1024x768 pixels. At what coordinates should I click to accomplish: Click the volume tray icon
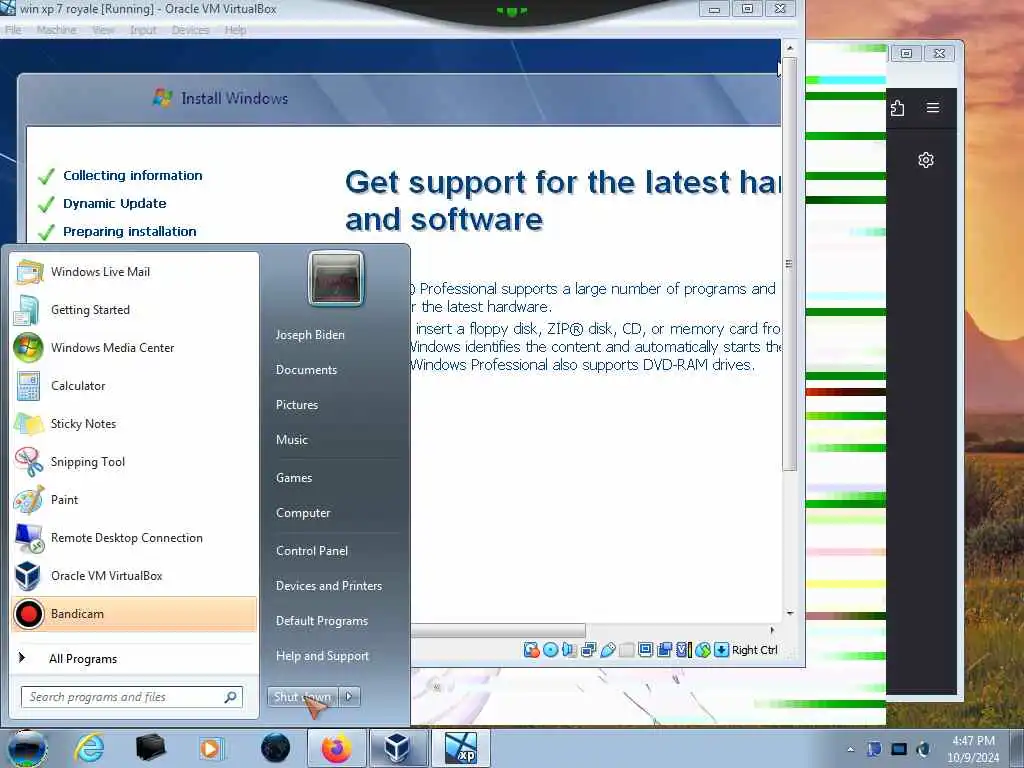click(x=923, y=749)
